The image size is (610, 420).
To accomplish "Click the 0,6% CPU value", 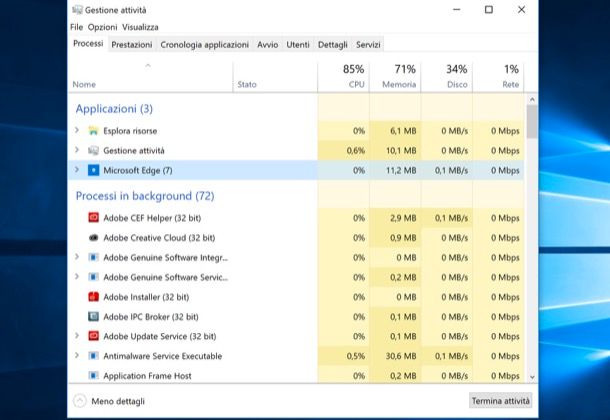I will click(356, 150).
